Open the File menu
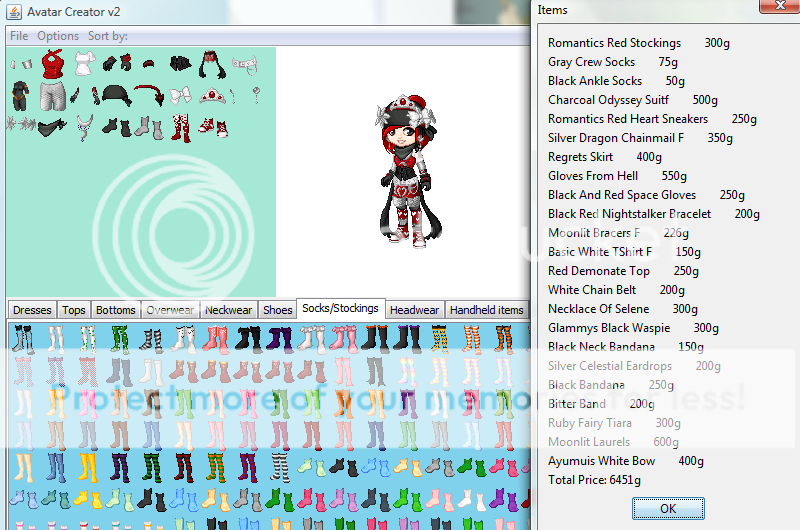Image resolution: width=800 pixels, height=530 pixels. pyautogui.click(x=19, y=36)
